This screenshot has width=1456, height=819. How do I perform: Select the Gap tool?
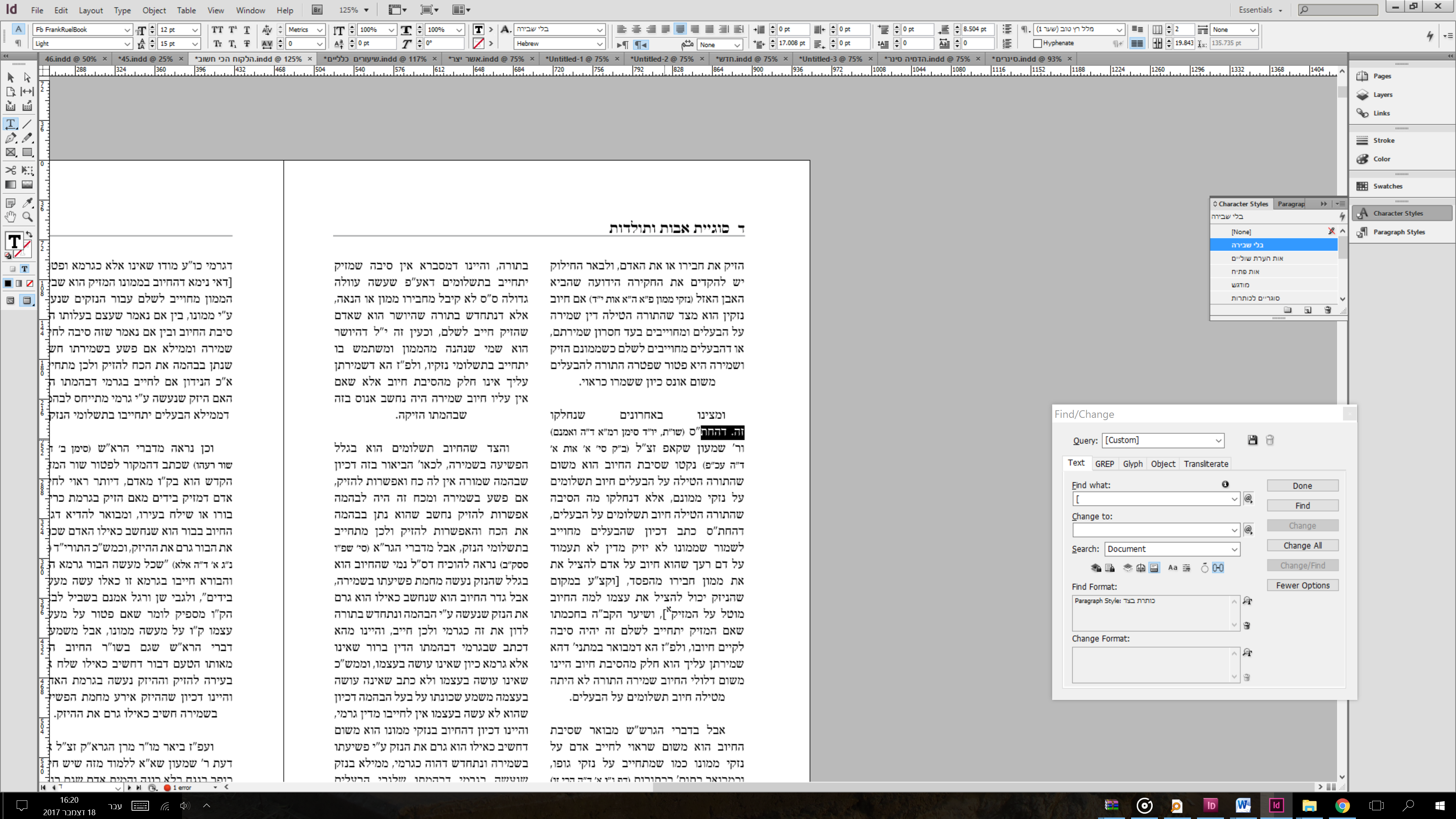27,91
